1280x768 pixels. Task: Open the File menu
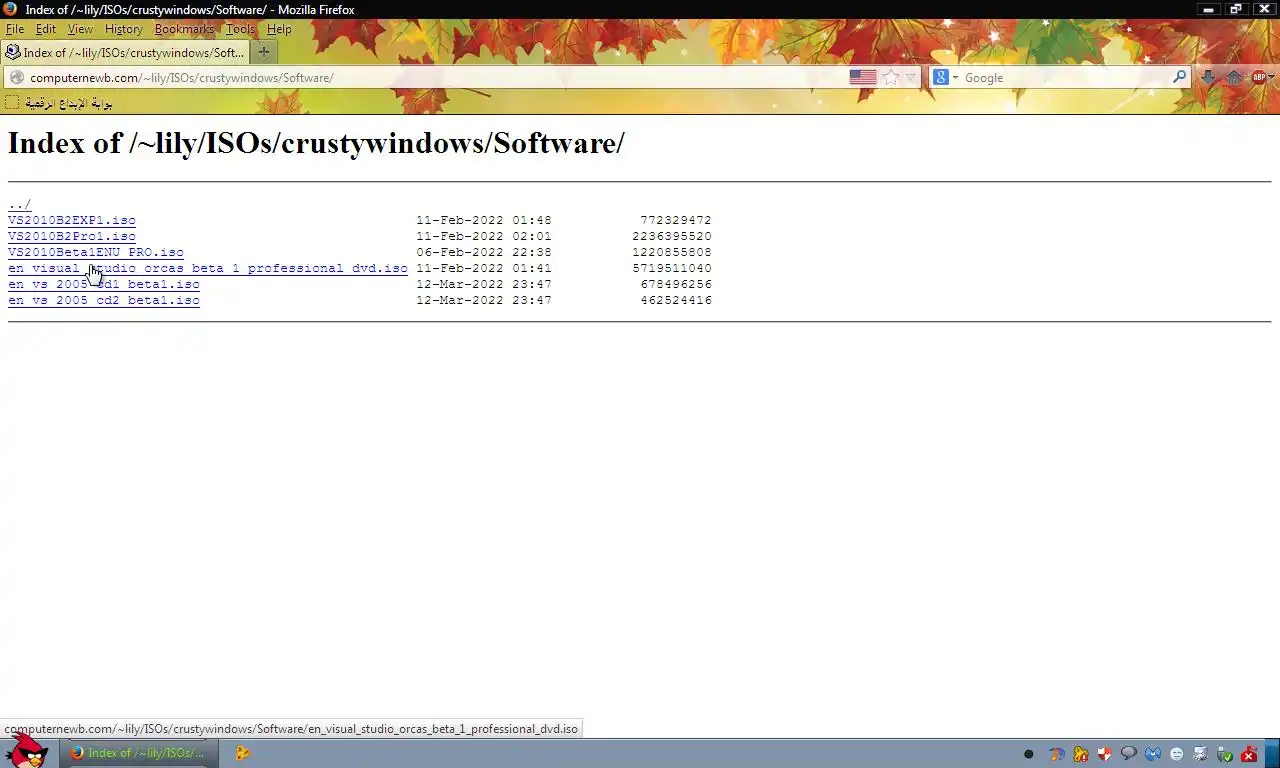(x=15, y=29)
